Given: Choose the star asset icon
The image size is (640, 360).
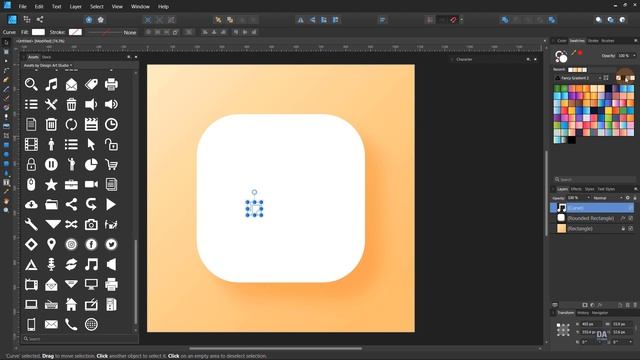Looking at the screenshot, I should point(51,184).
